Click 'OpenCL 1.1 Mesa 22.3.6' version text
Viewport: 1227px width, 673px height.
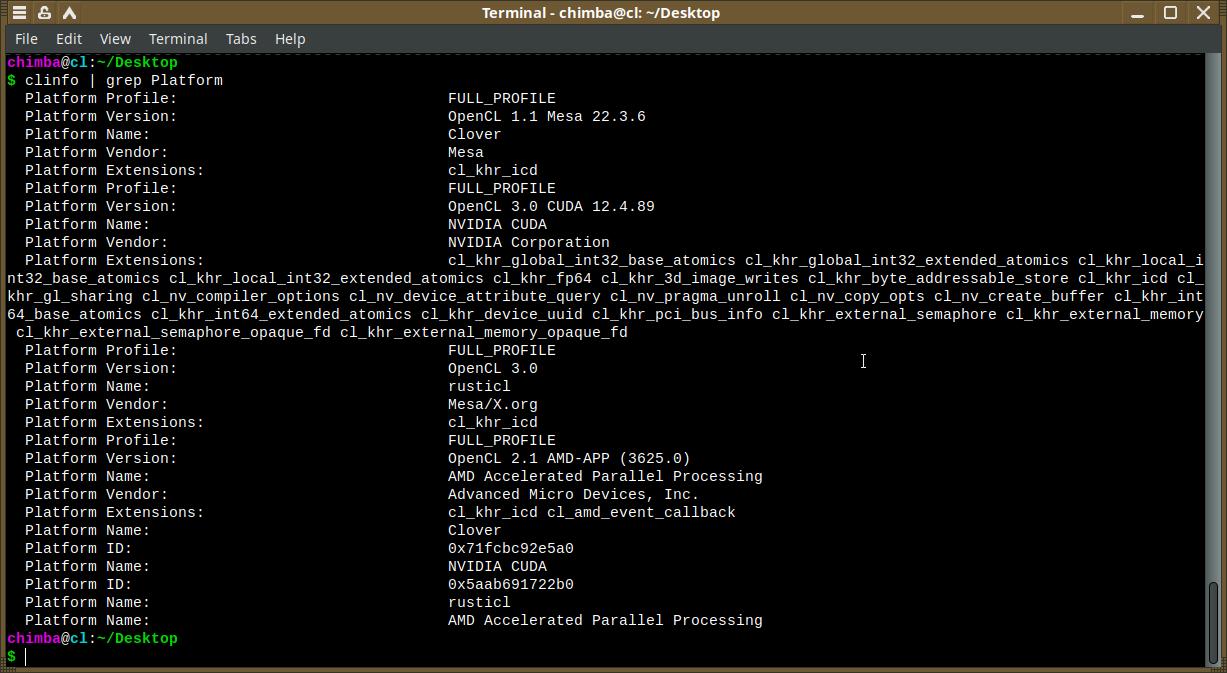tap(547, 116)
